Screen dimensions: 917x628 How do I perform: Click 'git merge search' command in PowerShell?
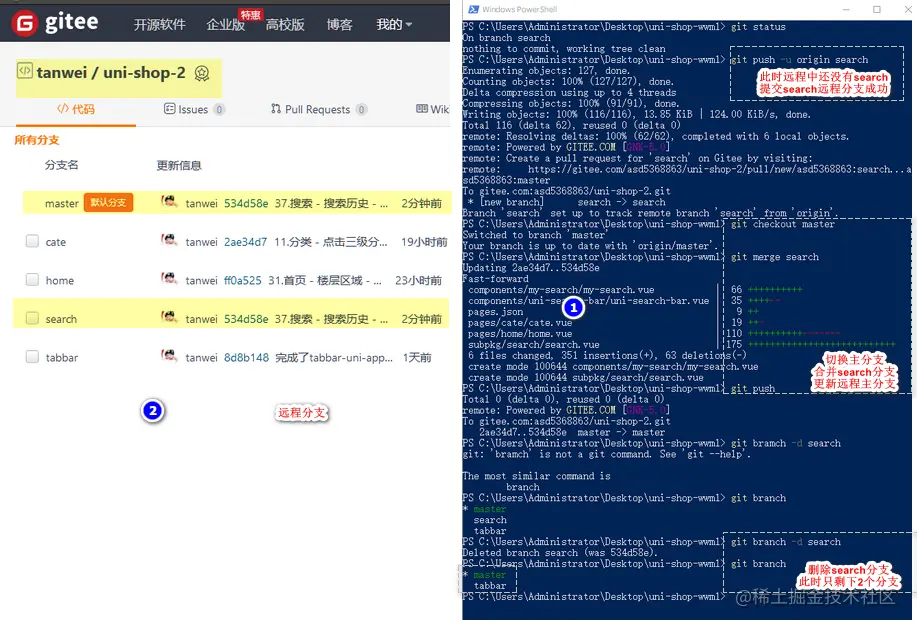(774, 257)
